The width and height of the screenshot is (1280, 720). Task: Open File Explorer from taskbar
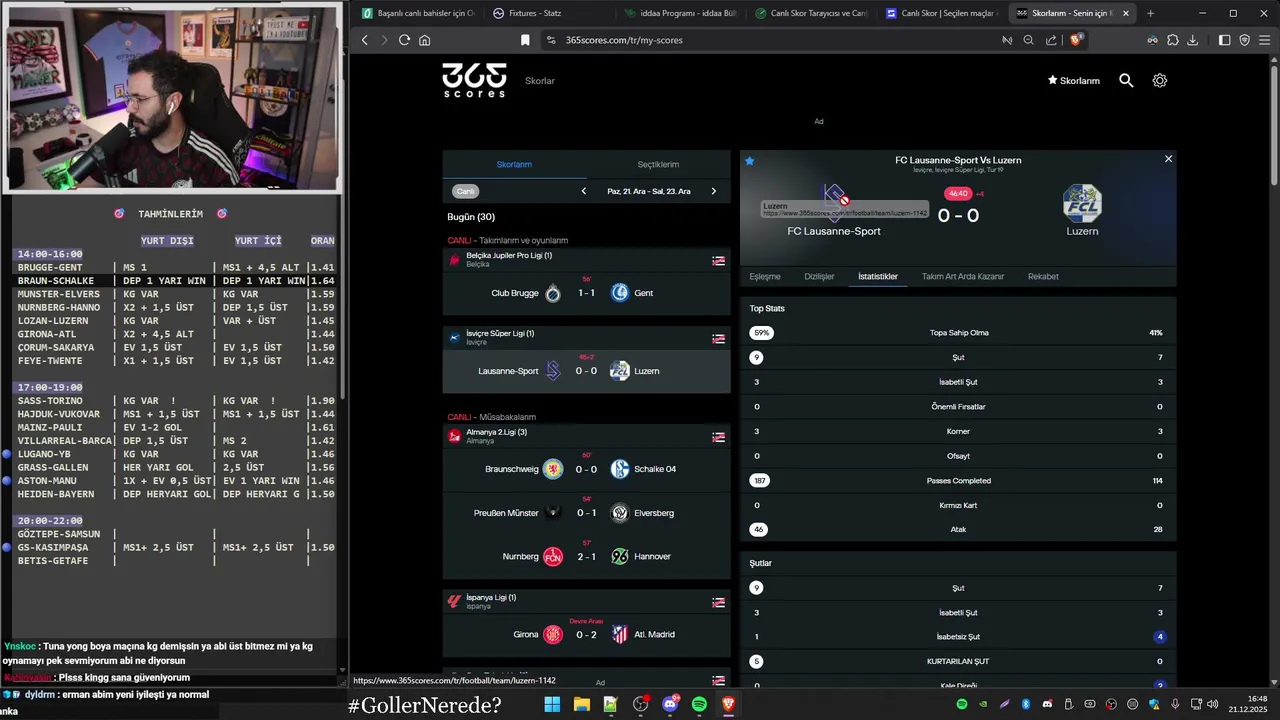pyautogui.click(x=581, y=704)
